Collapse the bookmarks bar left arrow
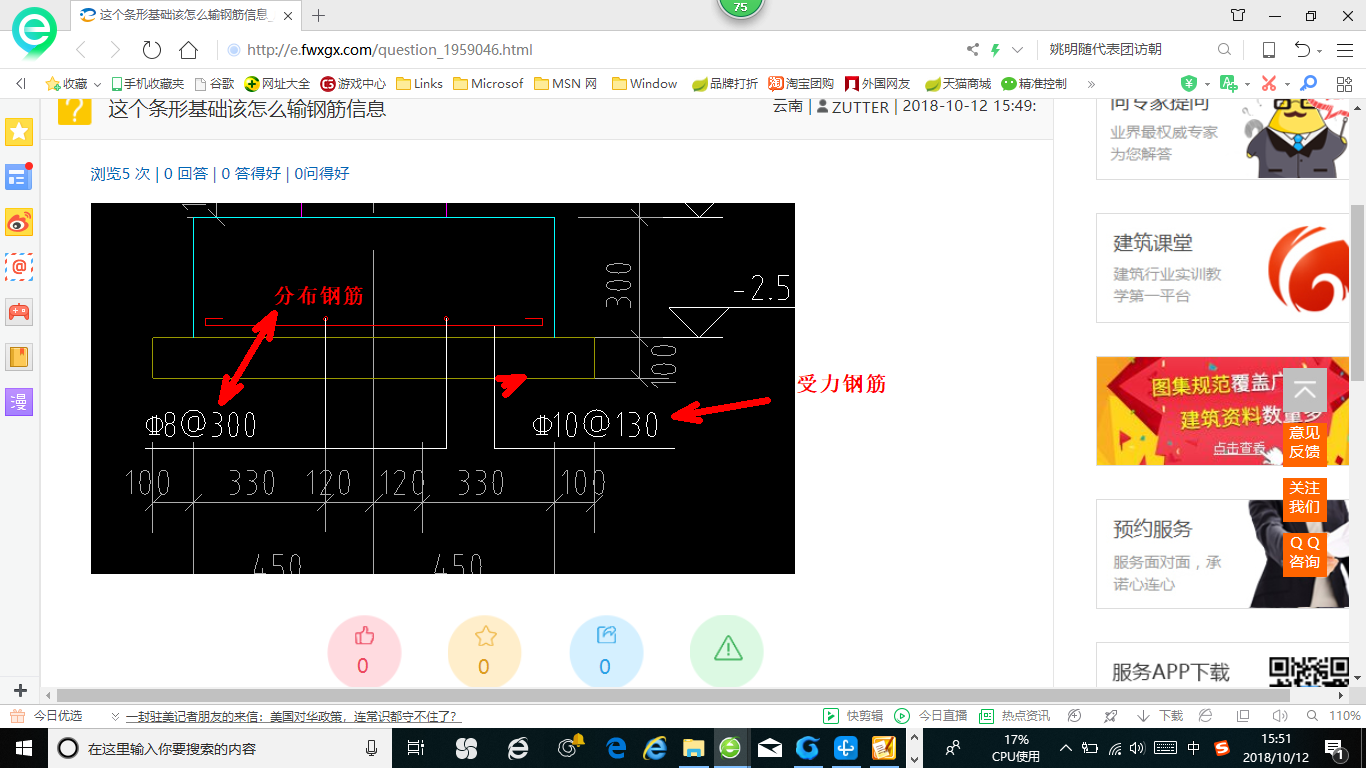Viewport: 1366px width, 768px height. pyautogui.click(x=21, y=84)
